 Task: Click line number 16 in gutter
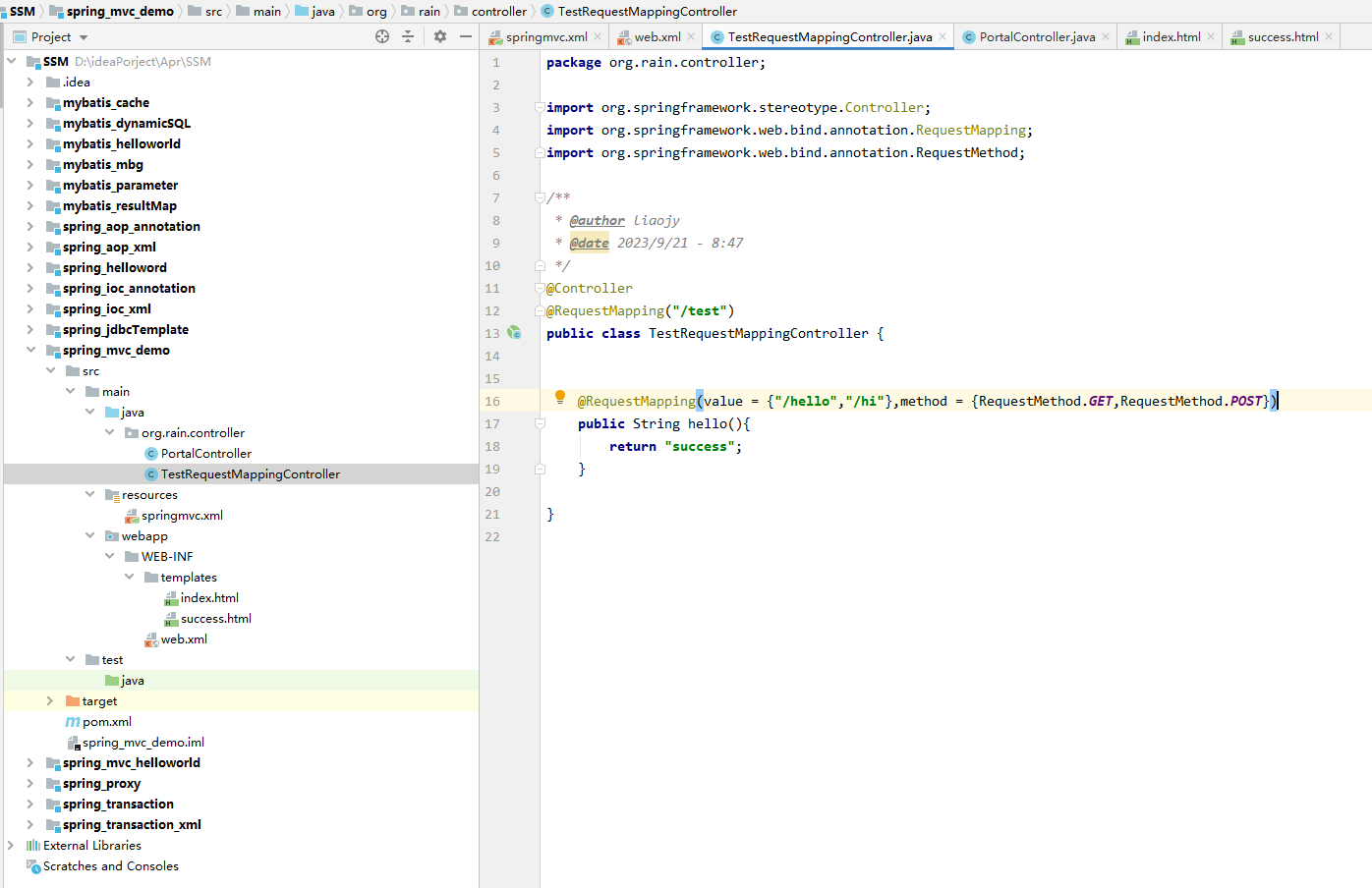(492, 401)
